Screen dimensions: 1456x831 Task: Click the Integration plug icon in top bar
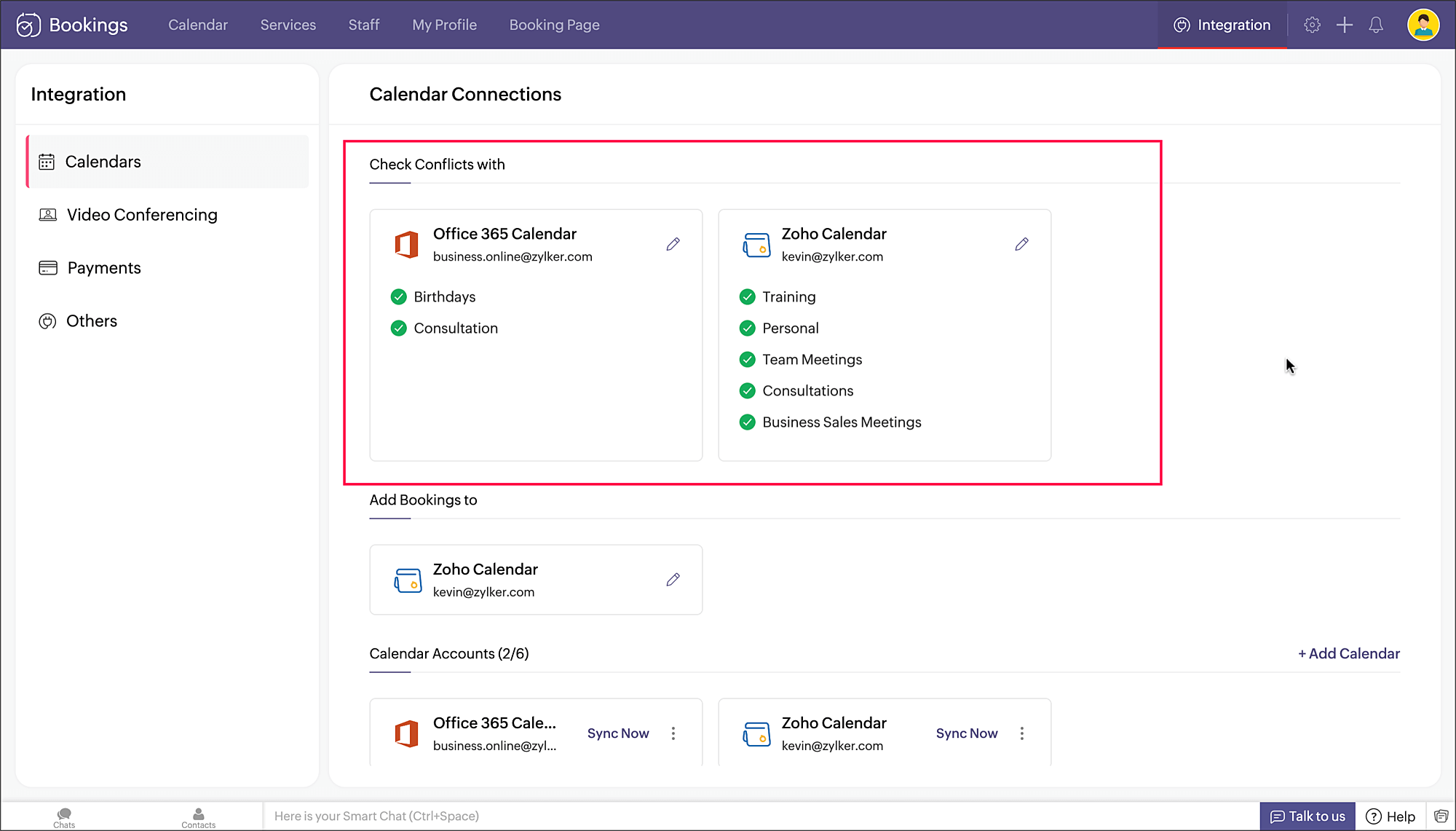pyautogui.click(x=1182, y=25)
